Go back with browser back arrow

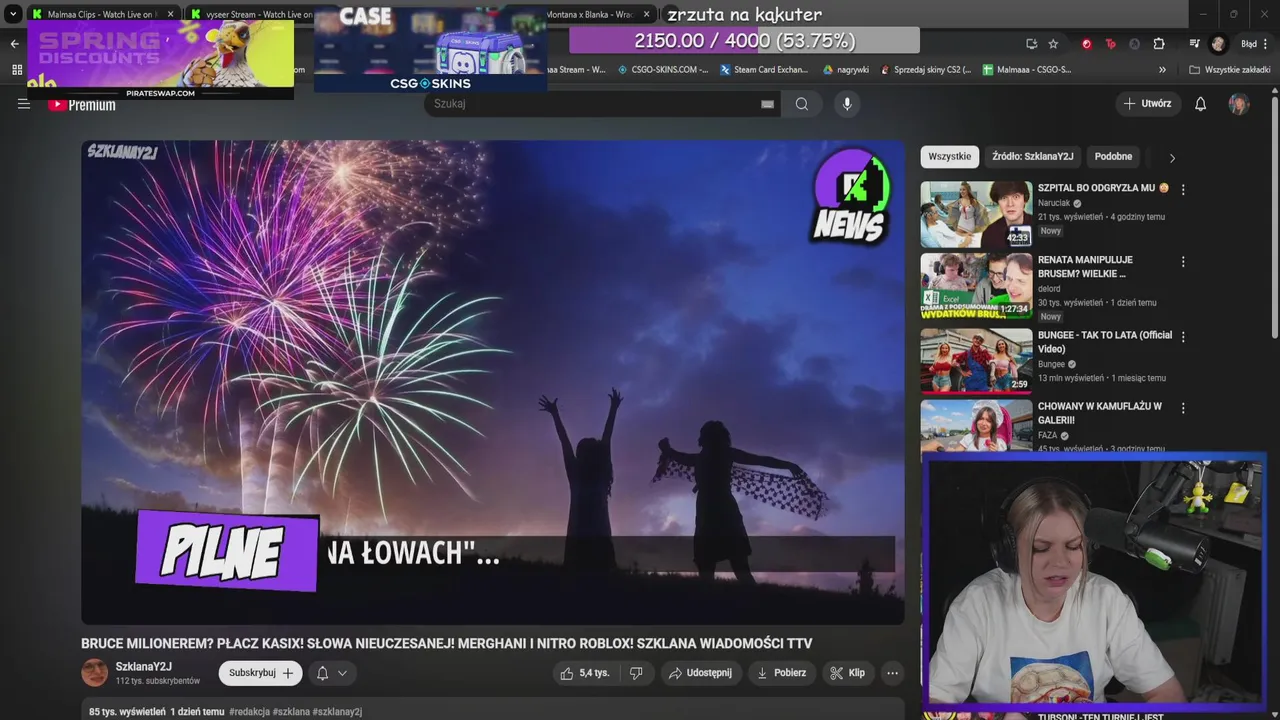[x=14, y=43]
